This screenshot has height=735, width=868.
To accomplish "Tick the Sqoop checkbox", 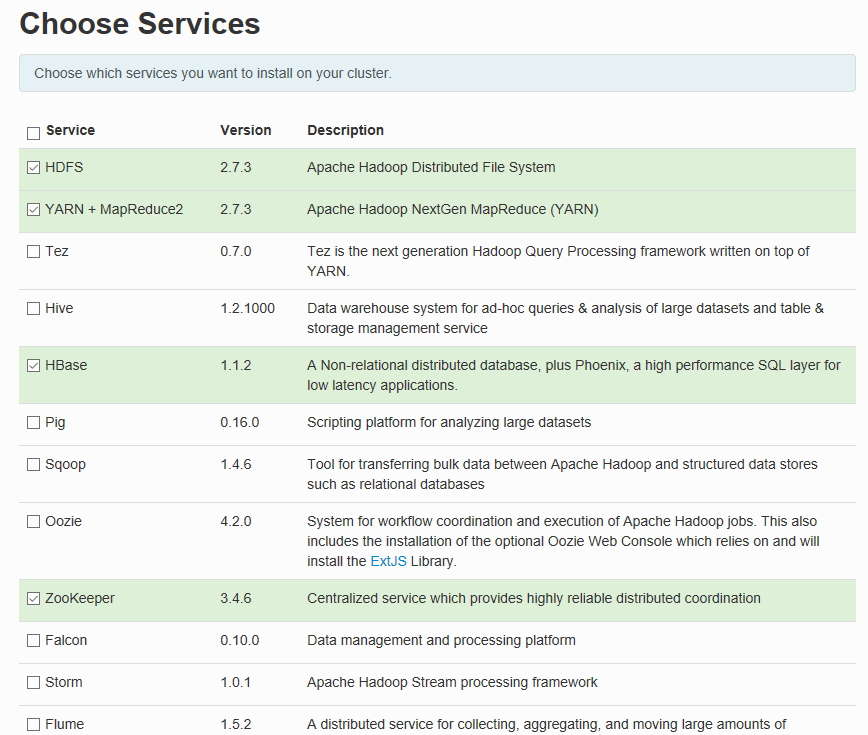I will 34,465.
